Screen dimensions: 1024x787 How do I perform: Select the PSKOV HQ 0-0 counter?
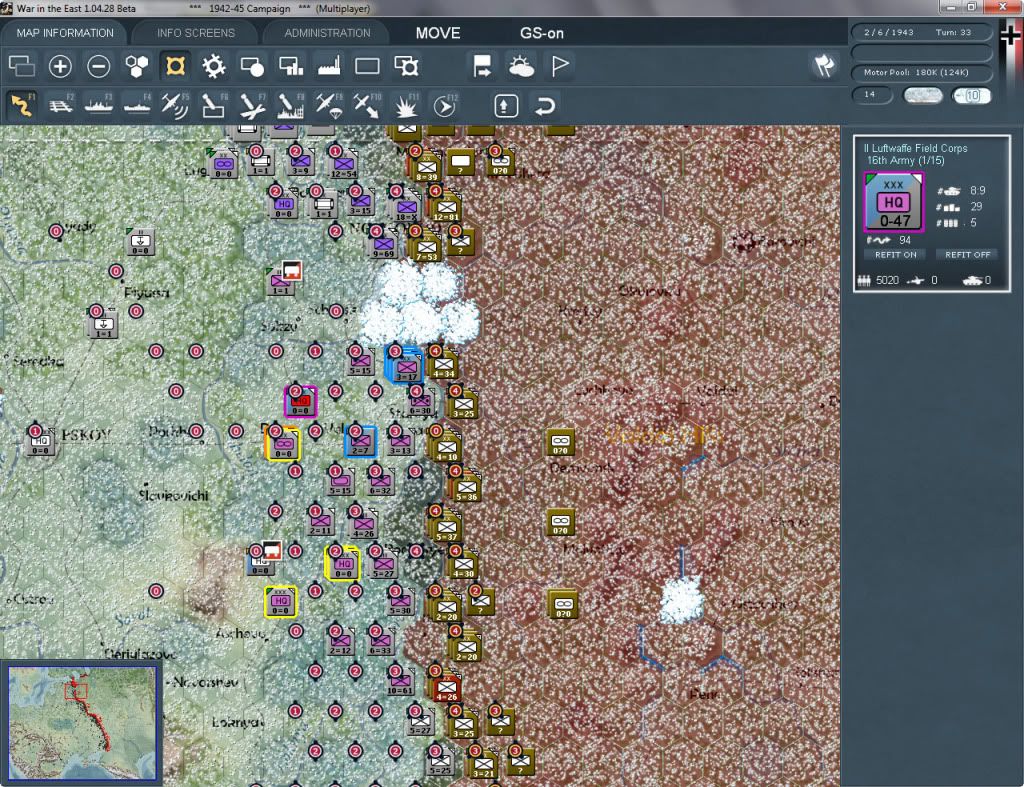point(40,442)
